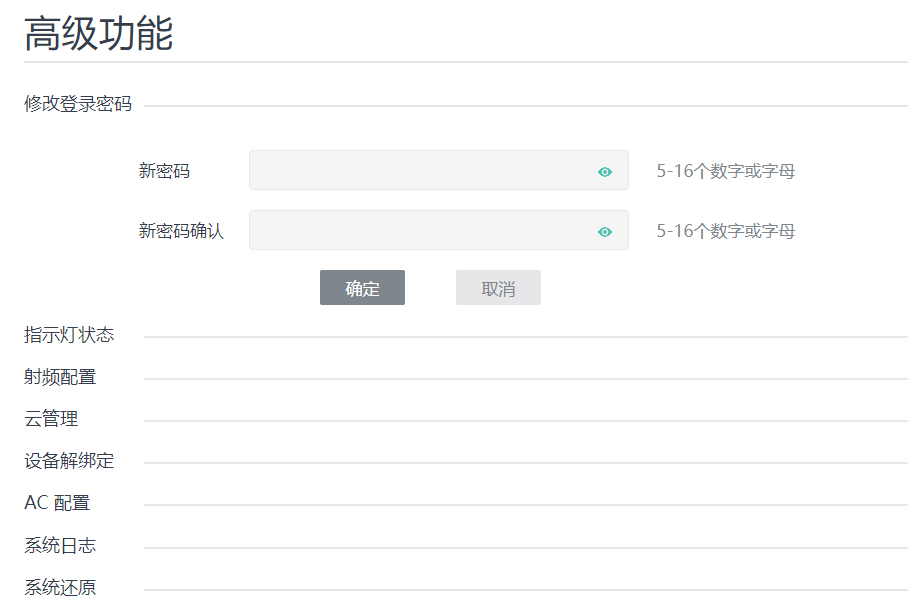This screenshot has height=616, width=908.
Task: Select hint text beside 新密码 field
Action: pos(726,171)
